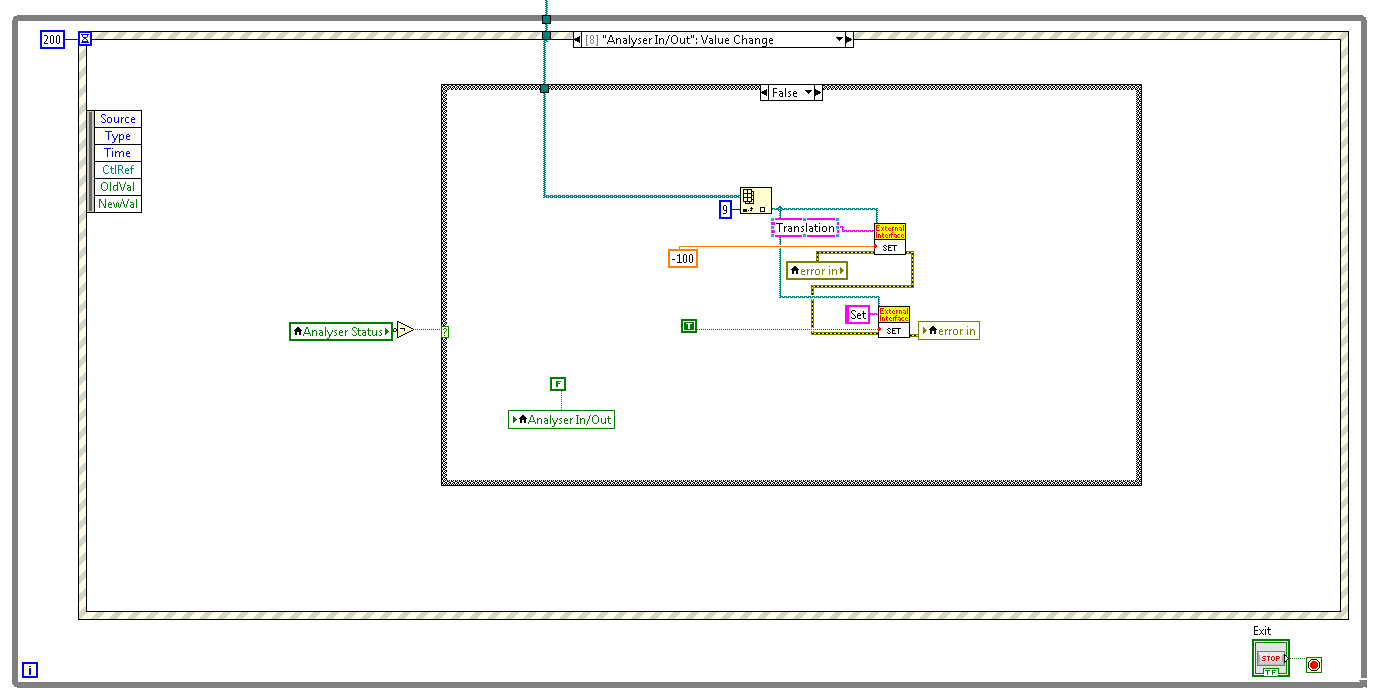
Task: Select the lower External Interface SET node
Action: [x=893, y=320]
